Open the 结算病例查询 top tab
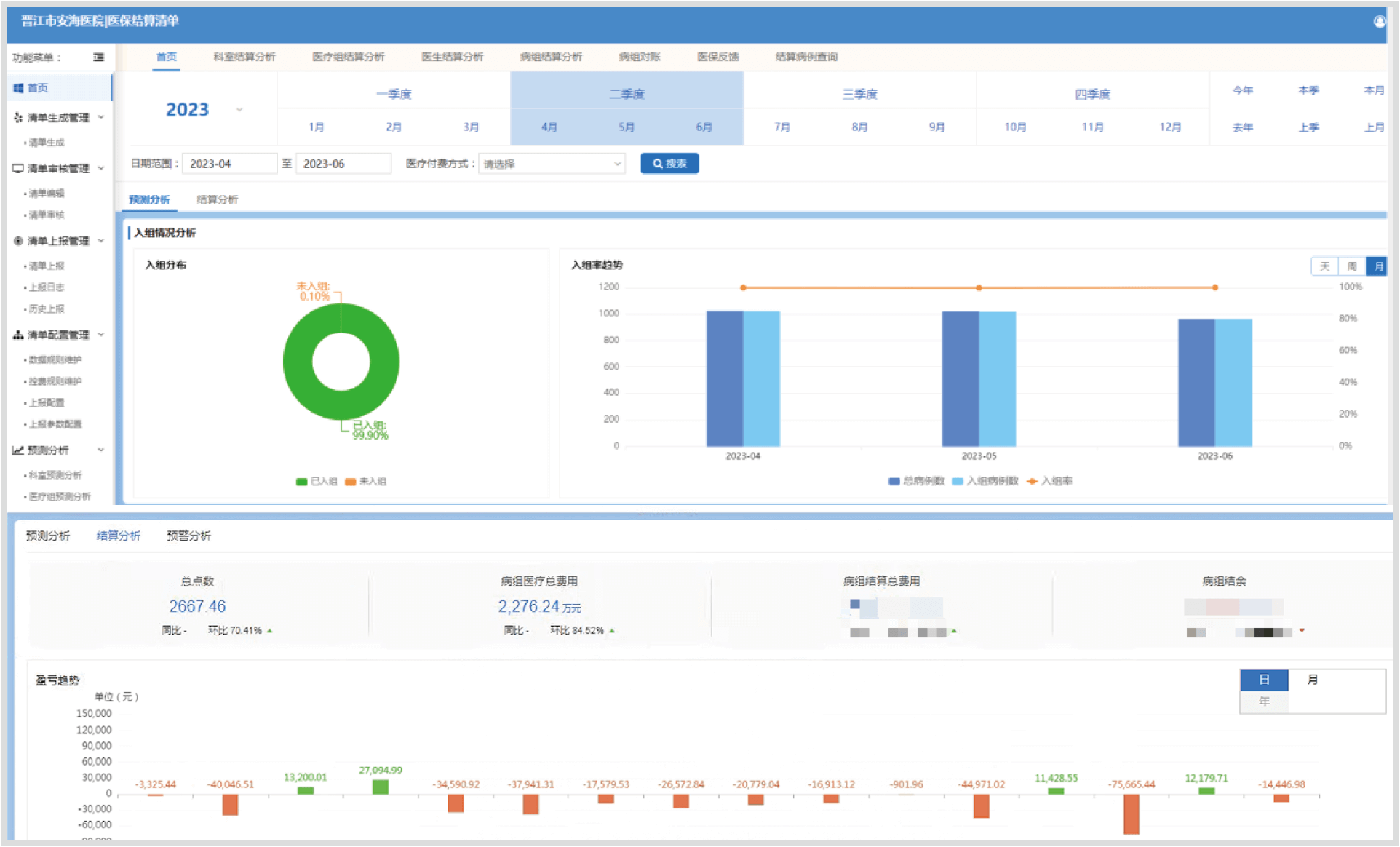This screenshot has height=847, width=1400. (806, 57)
